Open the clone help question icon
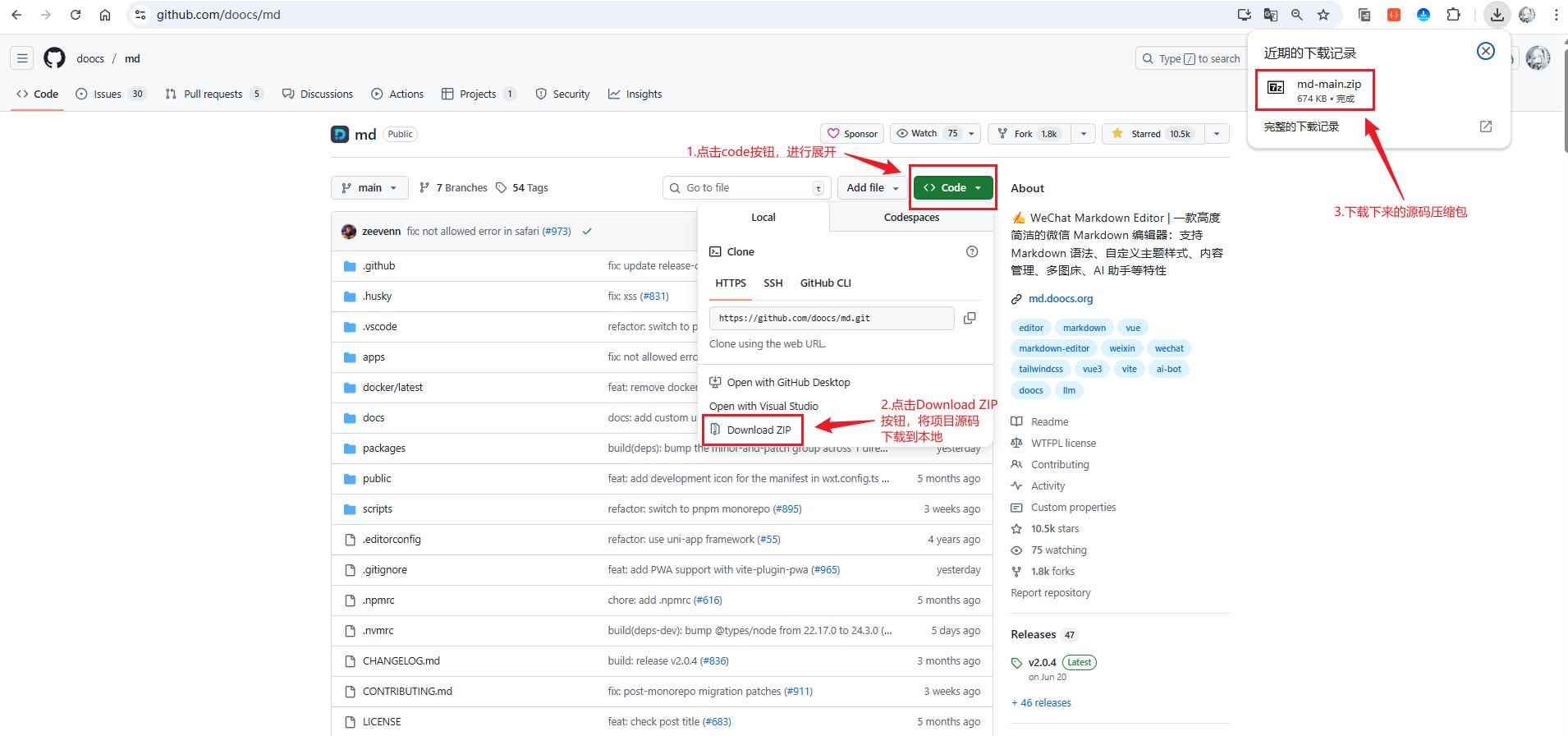Image resolution: width=1568 pixels, height=736 pixels. (972, 251)
